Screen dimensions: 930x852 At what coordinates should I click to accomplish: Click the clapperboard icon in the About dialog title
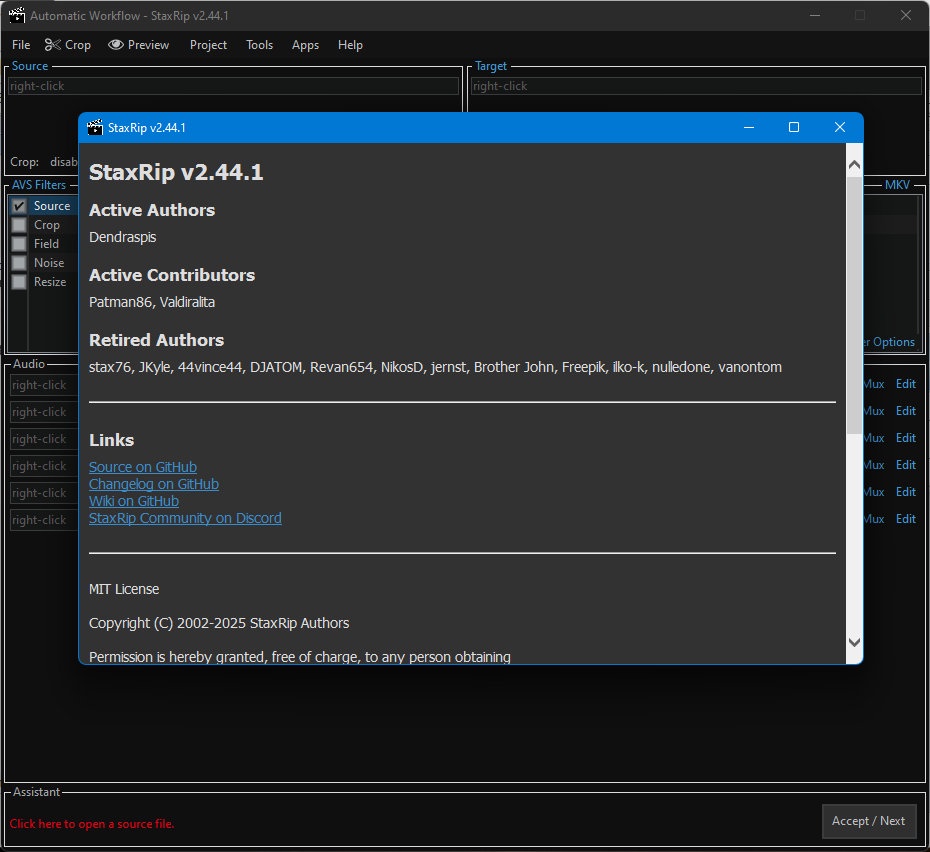pyautogui.click(x=95, y=128)
